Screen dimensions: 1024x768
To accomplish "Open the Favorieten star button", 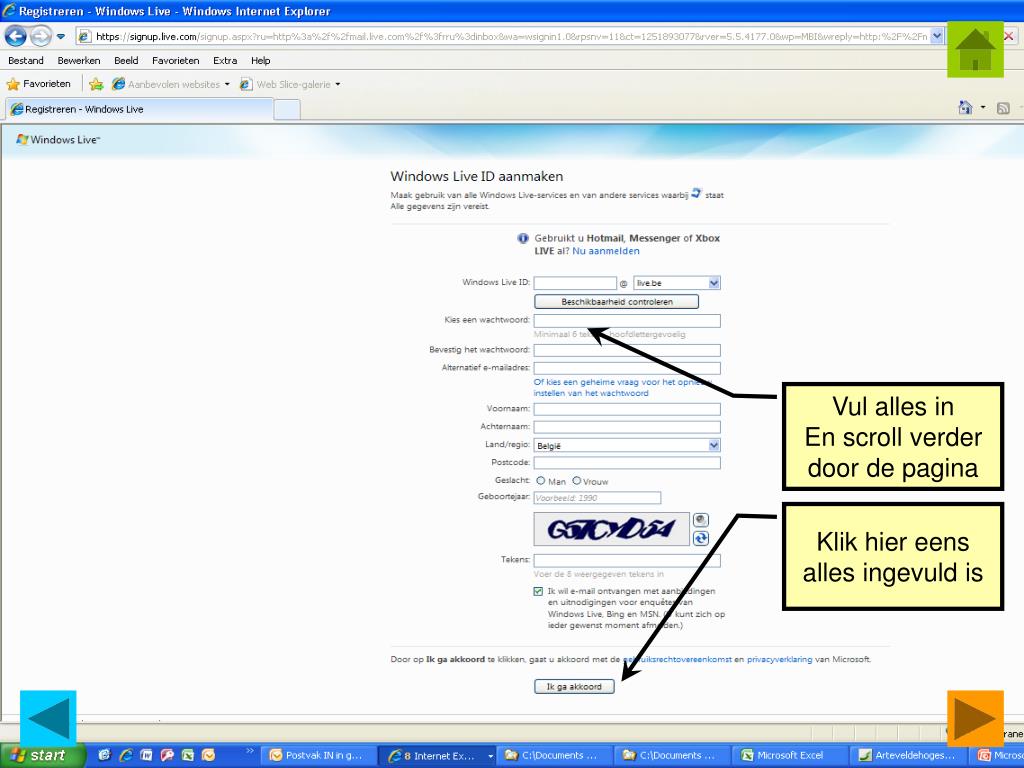I will pos(39,84).
